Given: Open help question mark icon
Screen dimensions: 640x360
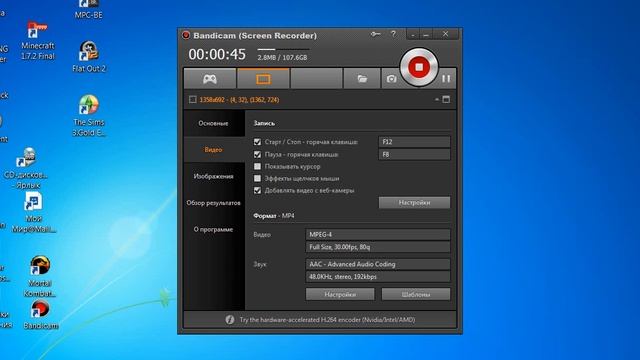Looking at the screenshot, I should click(393, 35).
